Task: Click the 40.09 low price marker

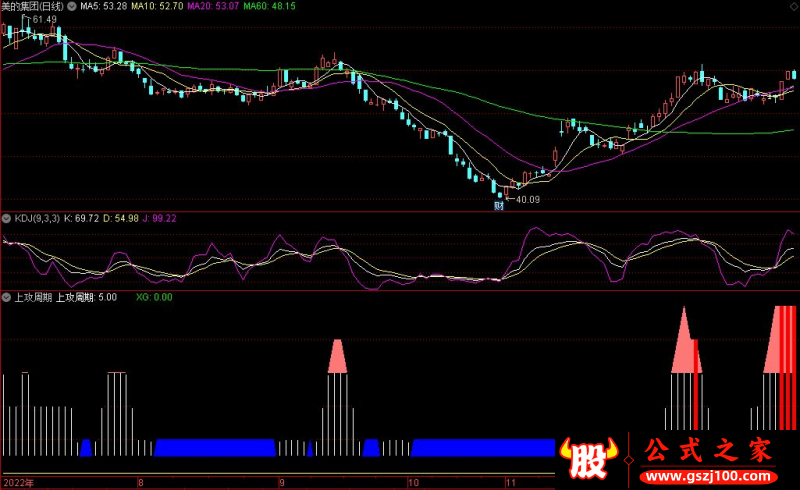Action: pos(528,198)
